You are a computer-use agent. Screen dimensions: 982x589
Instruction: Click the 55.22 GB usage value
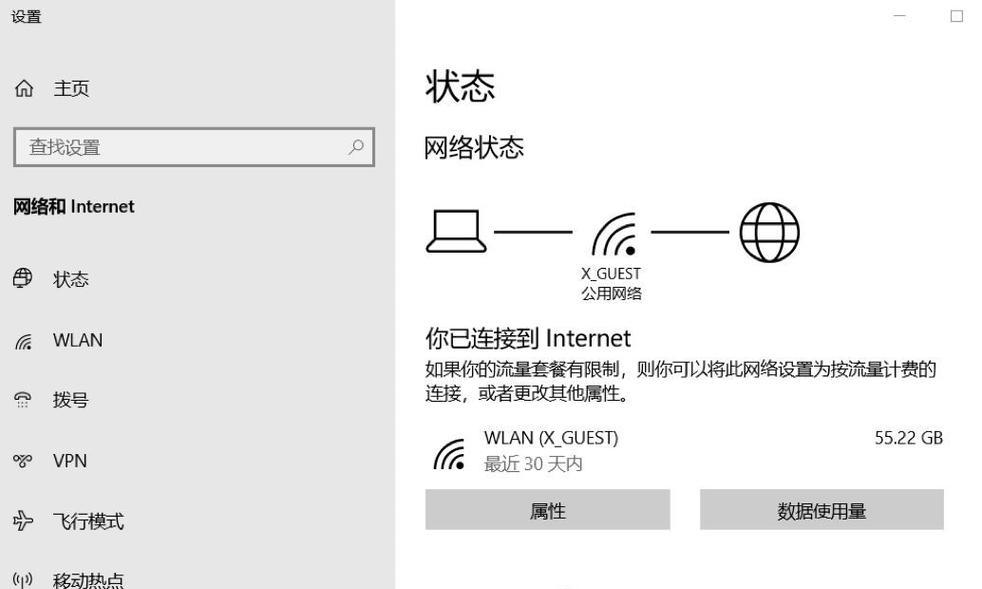pyautogui.click(x=909, y=437)
